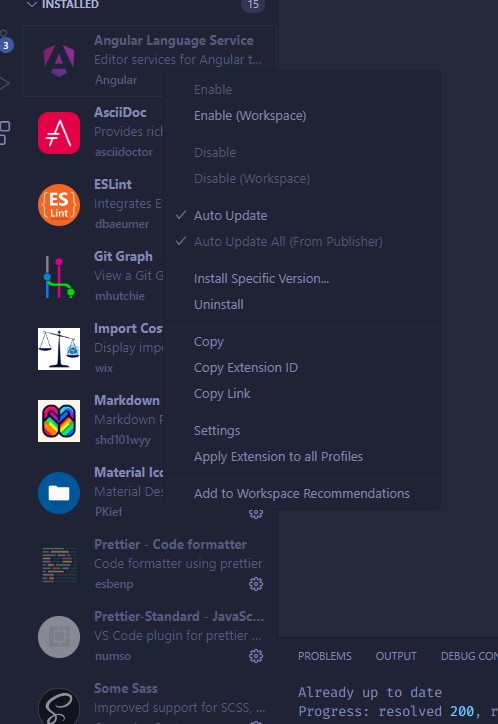The height and width of the screenshot is (724, 498).
Task: Open the ESLint extension title
Action: [x=113, y=184]
